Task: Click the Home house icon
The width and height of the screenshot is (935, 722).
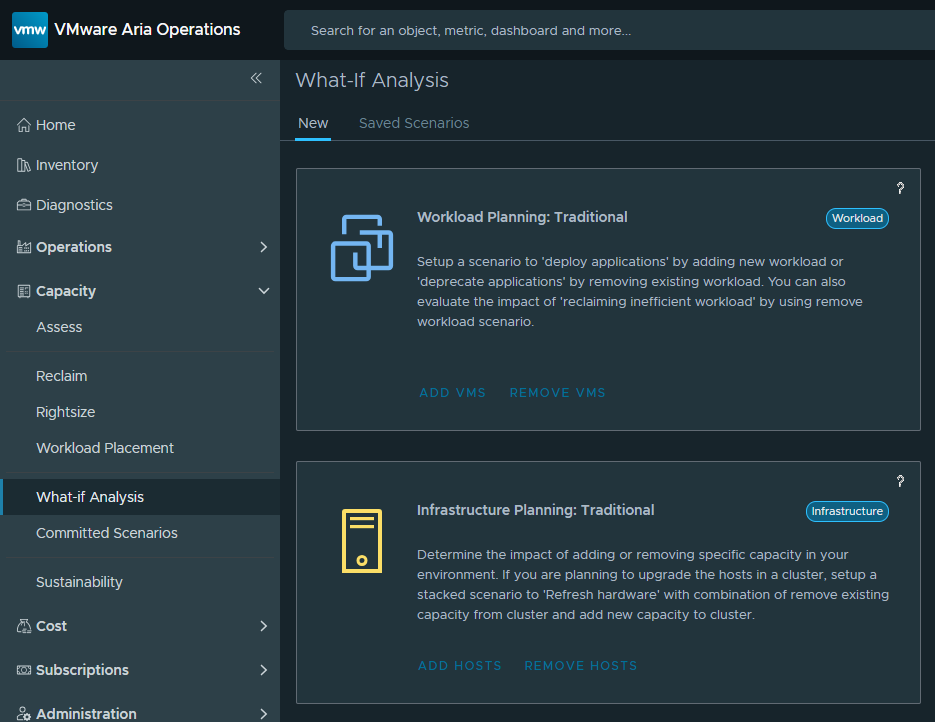Action: click(x=24, y=125)
